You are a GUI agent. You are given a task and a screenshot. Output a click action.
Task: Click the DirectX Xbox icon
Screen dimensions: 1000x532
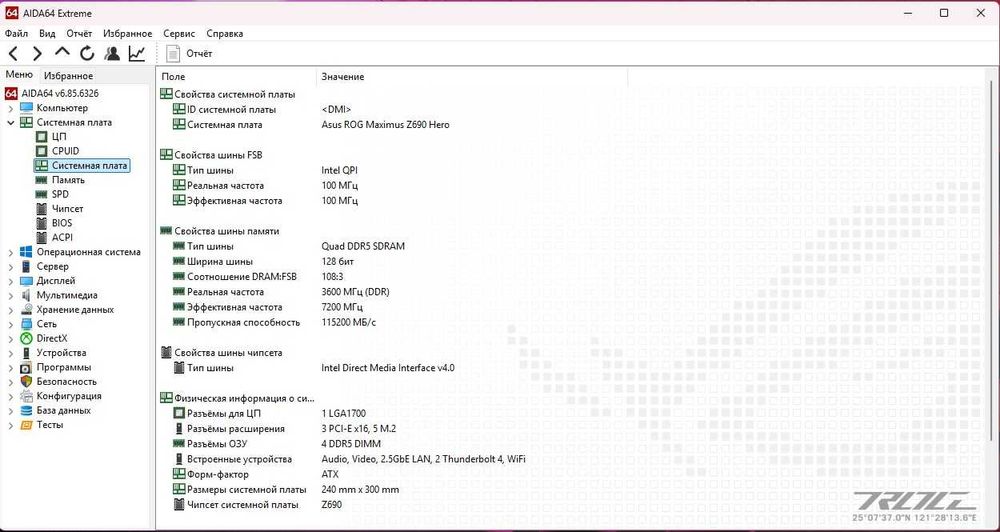pyautogui.click(x=26, y=338)
